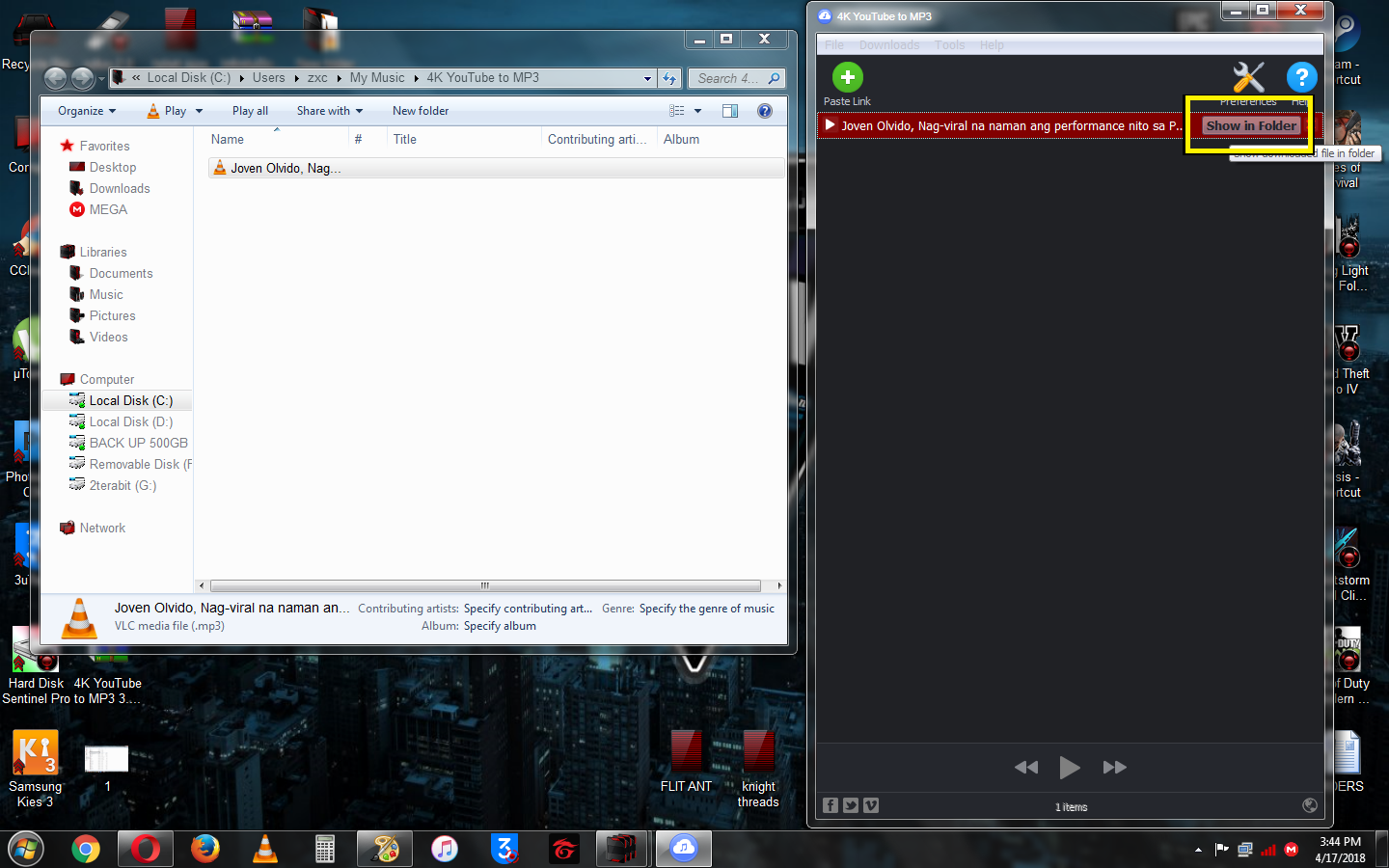The image size is (1389, 868).
Task: Open the Facebook share icon
Action: pos(831,805)
